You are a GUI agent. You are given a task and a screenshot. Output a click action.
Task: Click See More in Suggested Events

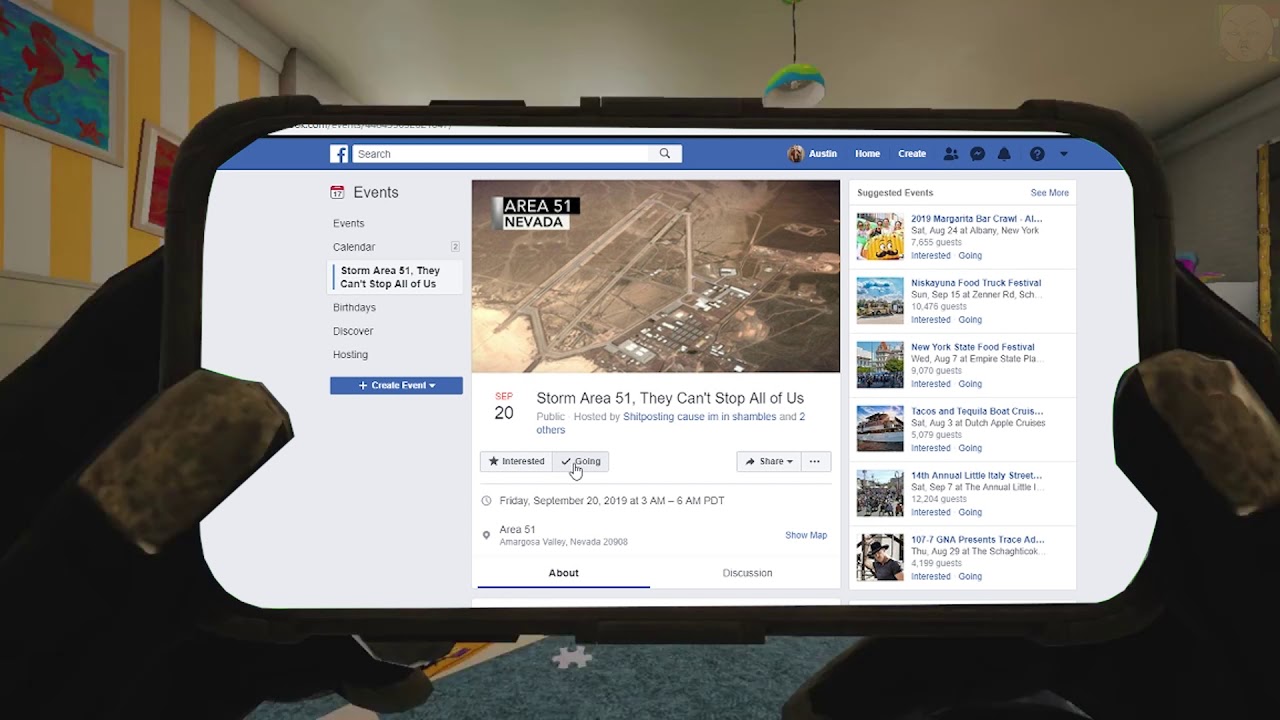[1050, 193]
